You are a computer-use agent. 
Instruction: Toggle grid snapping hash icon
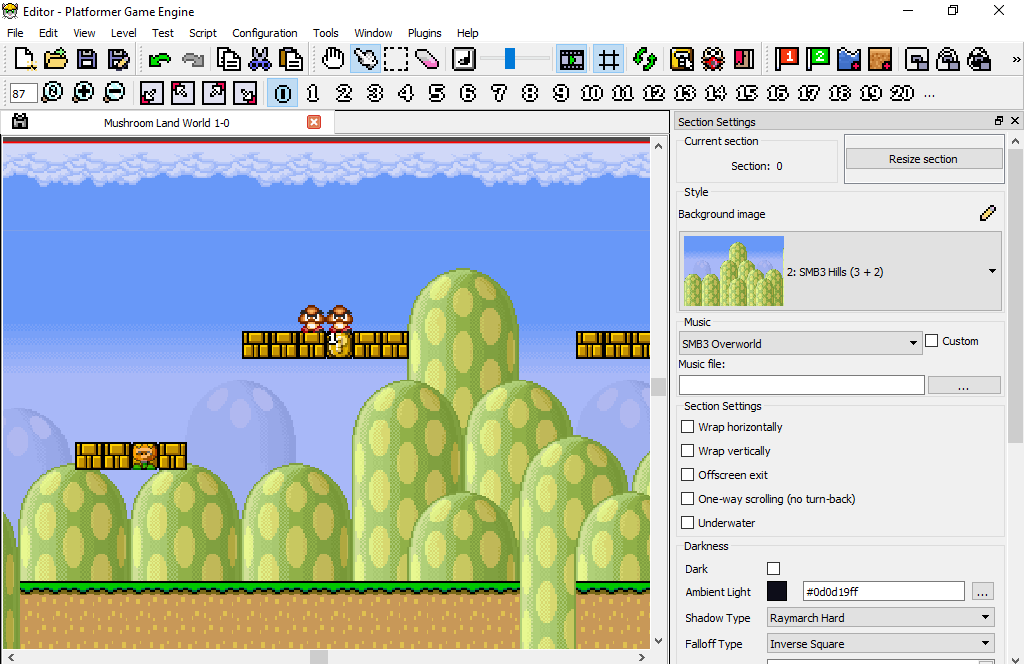pos(609,59)
